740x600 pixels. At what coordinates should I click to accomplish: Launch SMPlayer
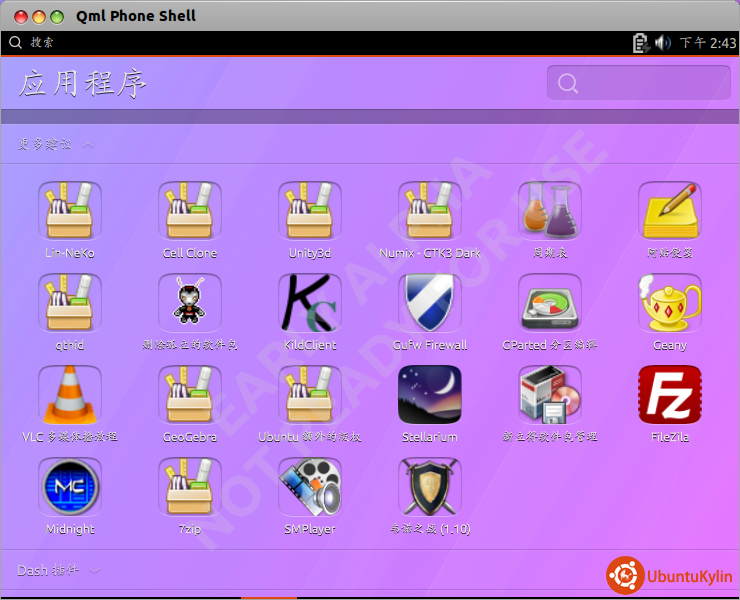point(310,487)
